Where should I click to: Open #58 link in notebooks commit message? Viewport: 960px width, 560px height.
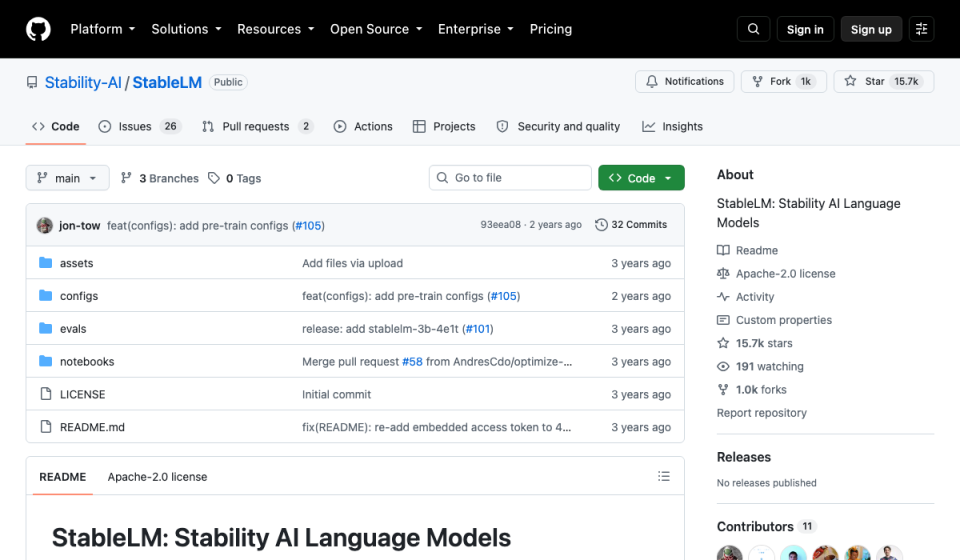tap(412, 362)
